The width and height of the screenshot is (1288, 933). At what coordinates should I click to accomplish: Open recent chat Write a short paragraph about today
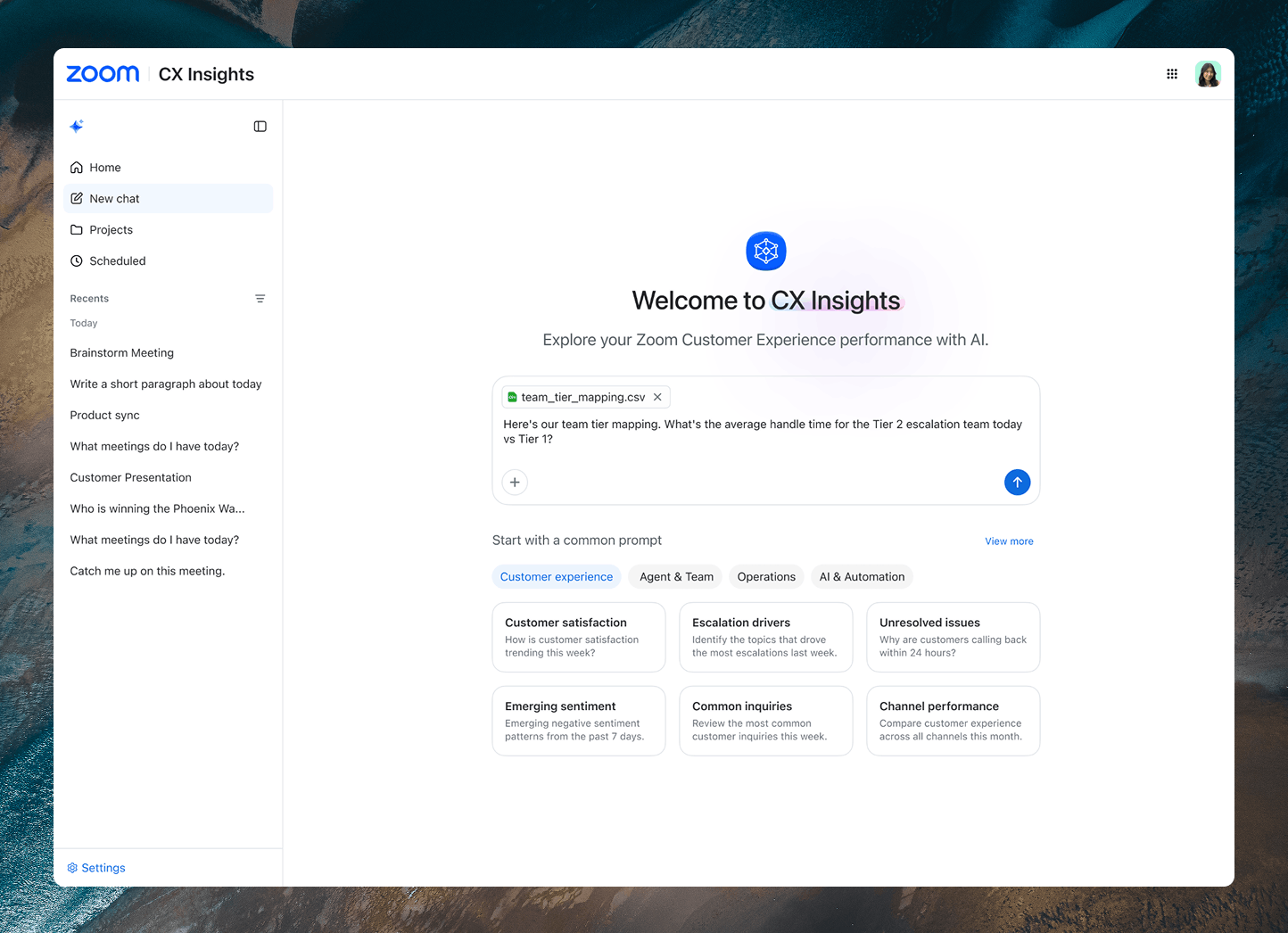click(x=166, y=384)
